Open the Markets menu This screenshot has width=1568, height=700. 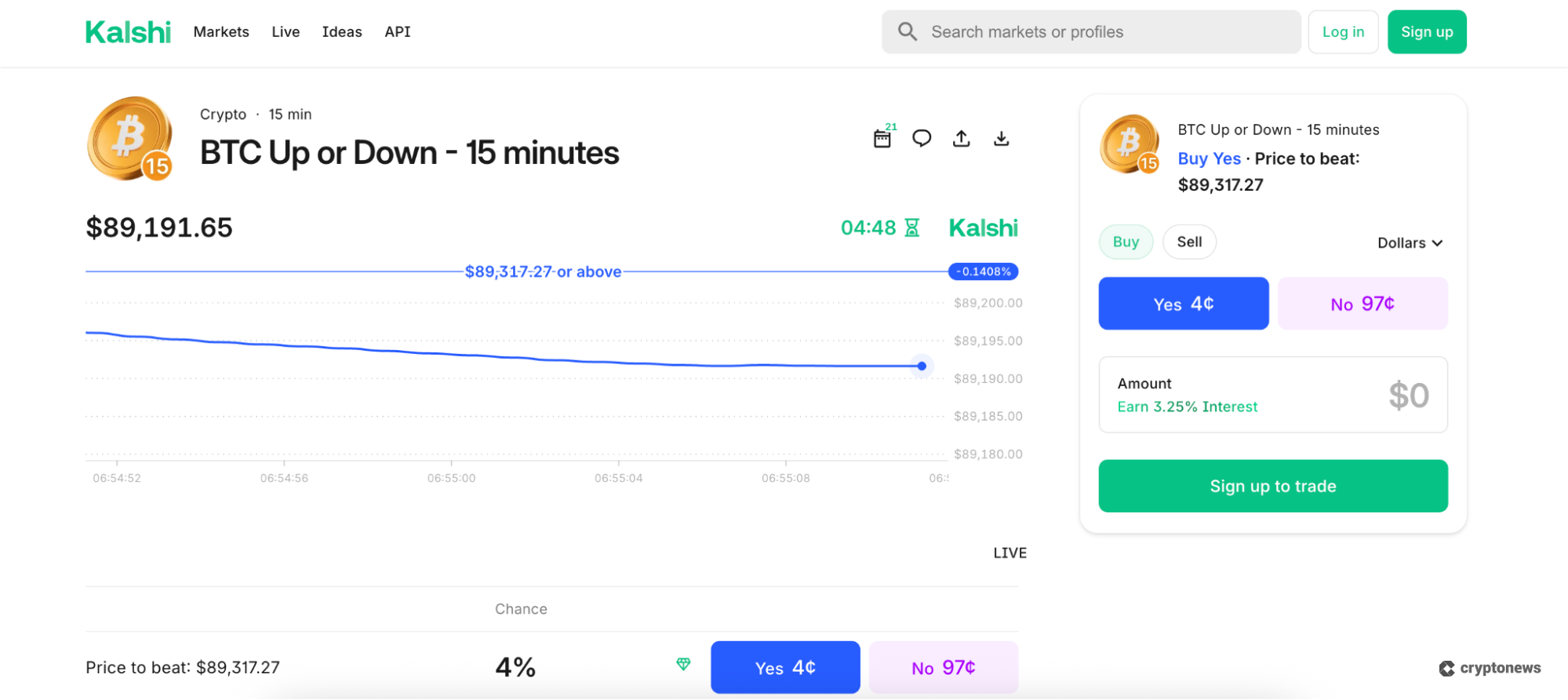[x=221, y=31]
